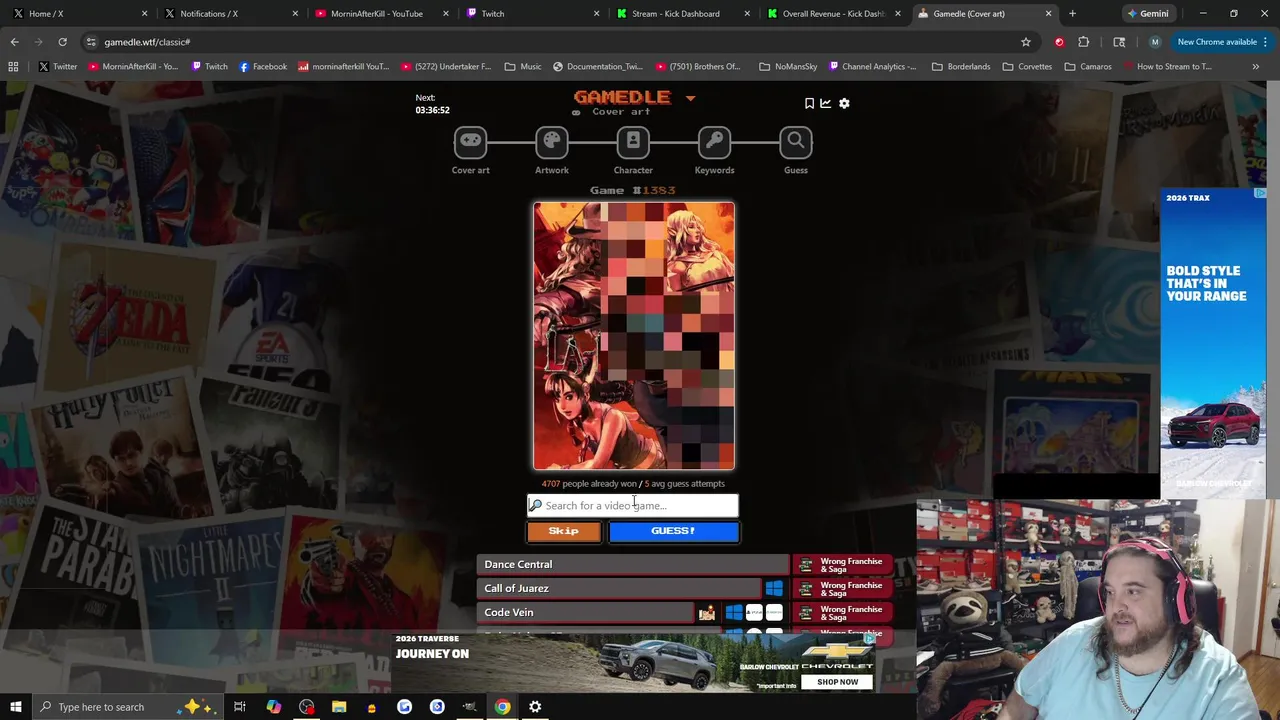
Task: Open the Cover art stage icon
Action: coord(470,142)
